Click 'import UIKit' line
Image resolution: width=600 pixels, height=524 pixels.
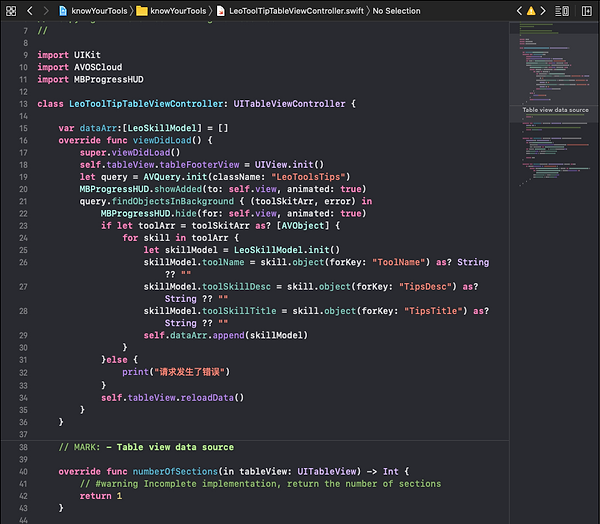click(x=69, y=55)
